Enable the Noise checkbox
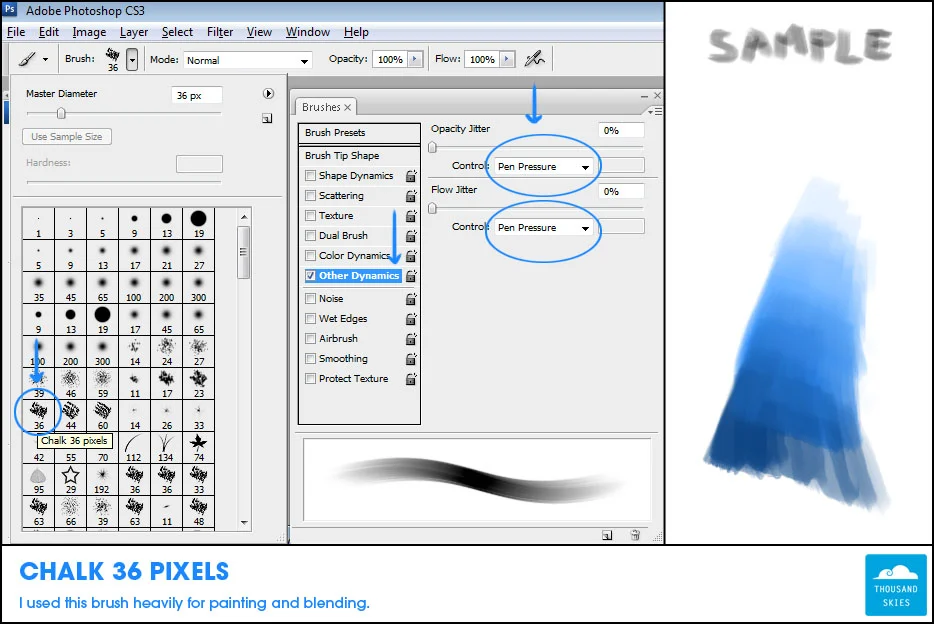The height and width of the screenshot is (624, 934). 310,298
